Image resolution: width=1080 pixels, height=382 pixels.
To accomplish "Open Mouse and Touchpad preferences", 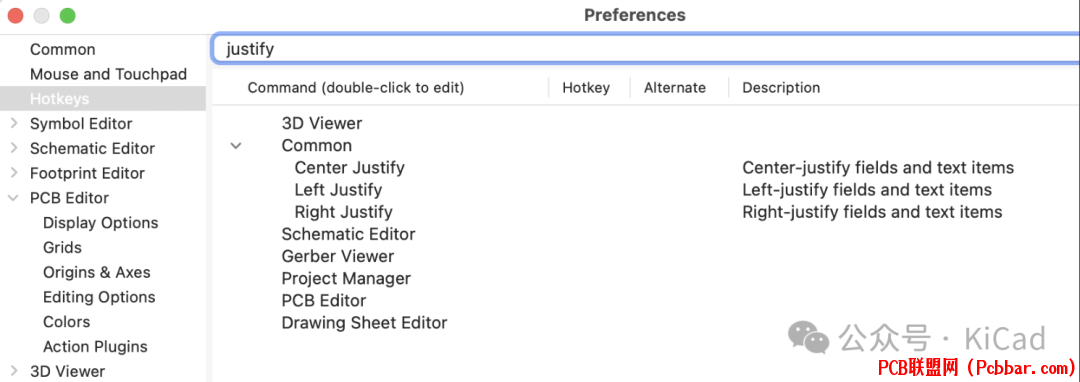I will click(108, 74).
